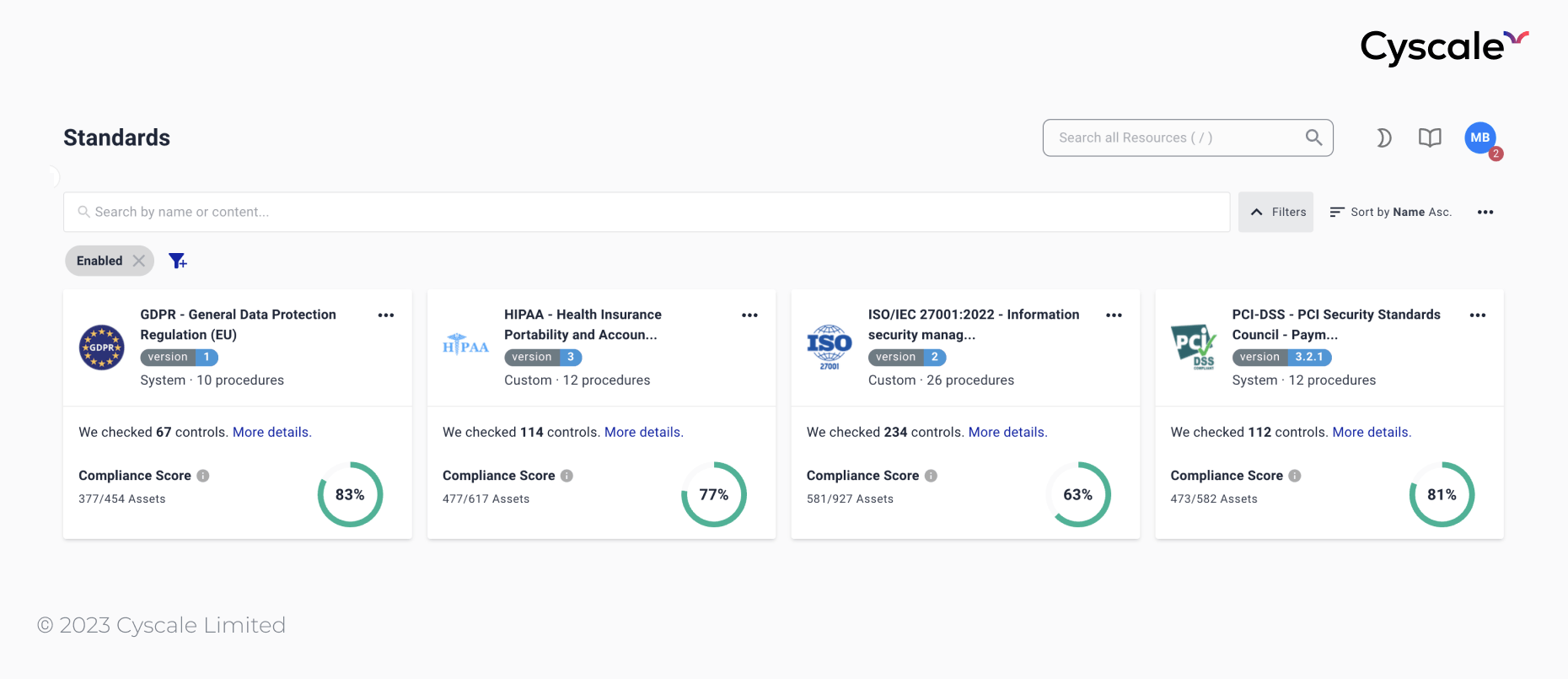Click magnifier in Search all Resources
This screenshot has height=679, width=1568.
click(x=1313, y=137)
